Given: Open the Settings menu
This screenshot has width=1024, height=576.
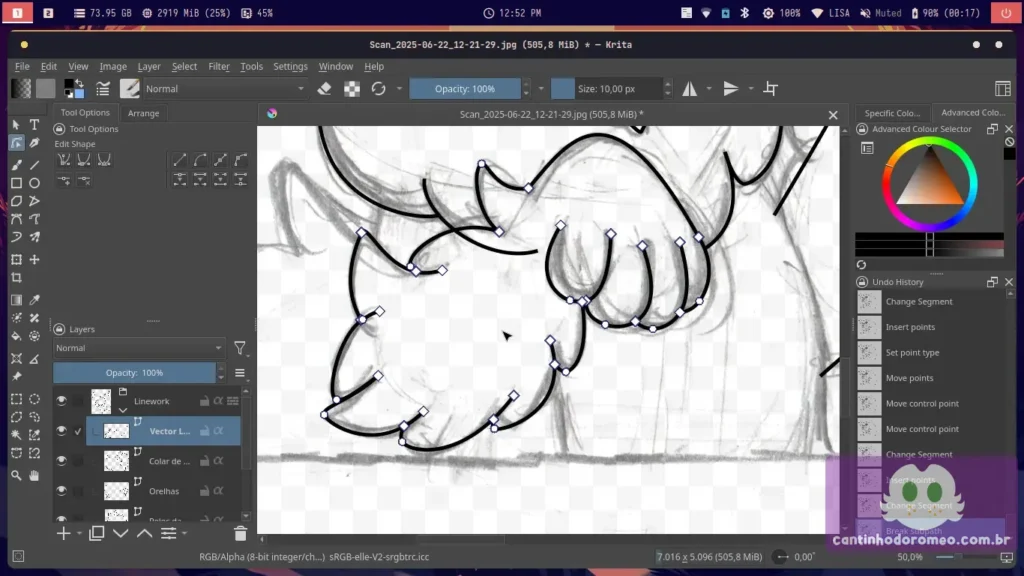Looking at the screenshot, I should coord(290,67).
